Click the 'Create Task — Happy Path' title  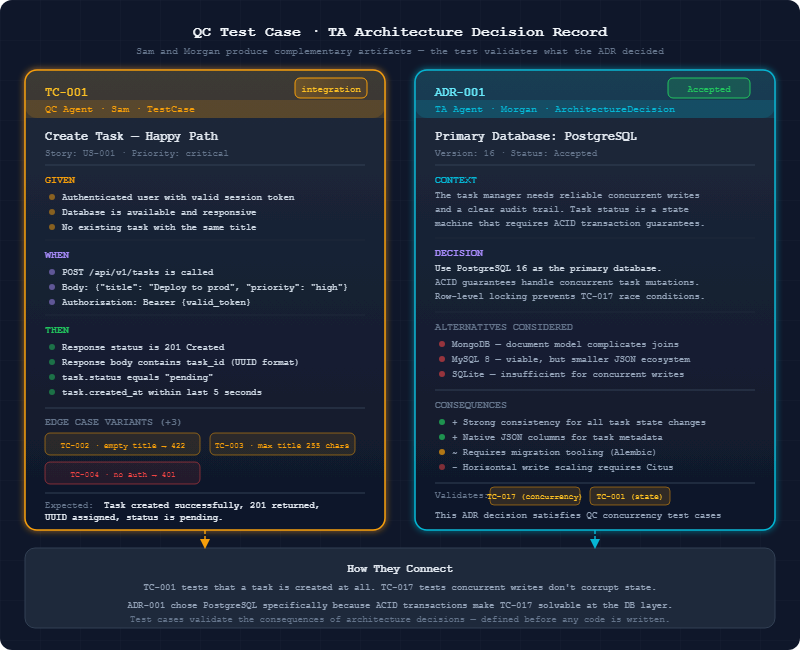coord(131,136)
